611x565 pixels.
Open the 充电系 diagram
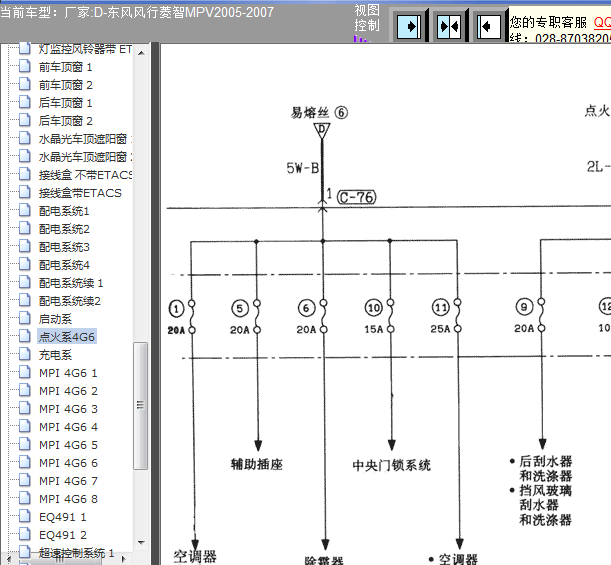[55, 355]
